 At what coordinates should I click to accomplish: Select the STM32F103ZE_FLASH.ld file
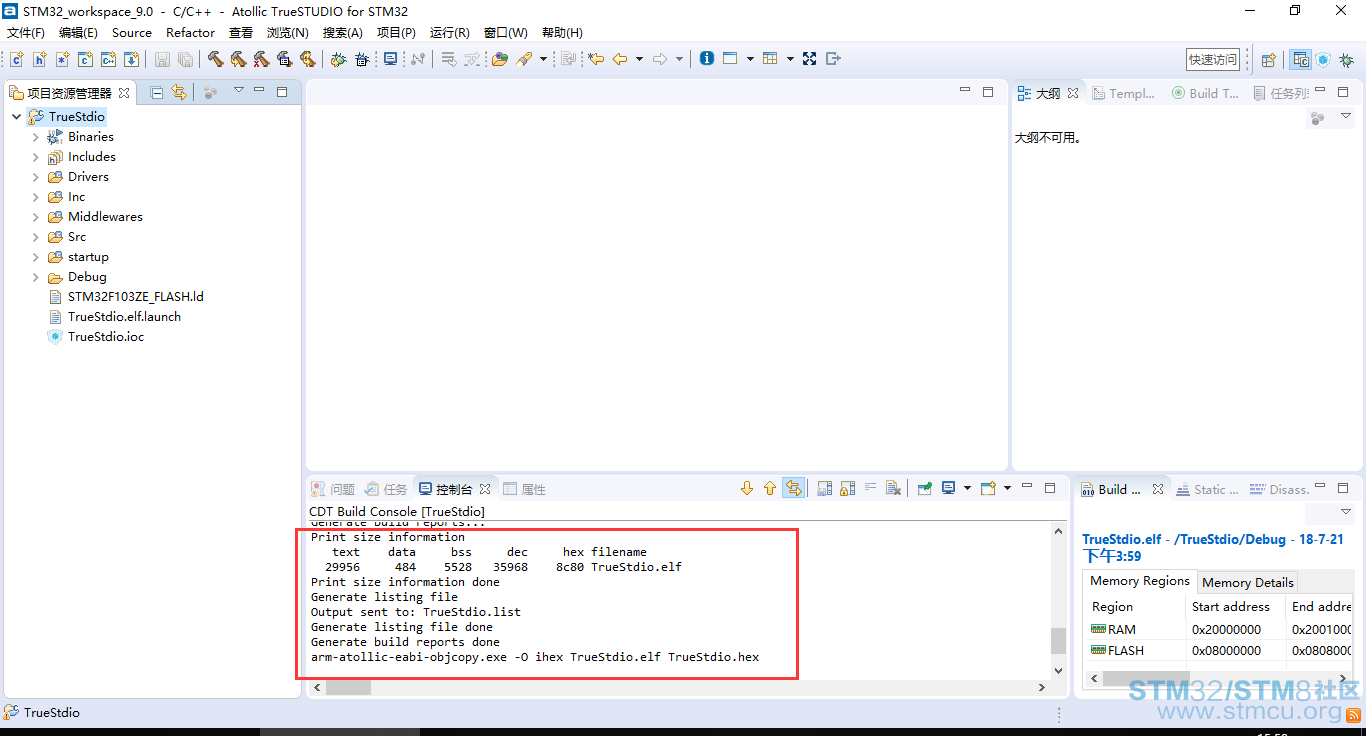126,297
